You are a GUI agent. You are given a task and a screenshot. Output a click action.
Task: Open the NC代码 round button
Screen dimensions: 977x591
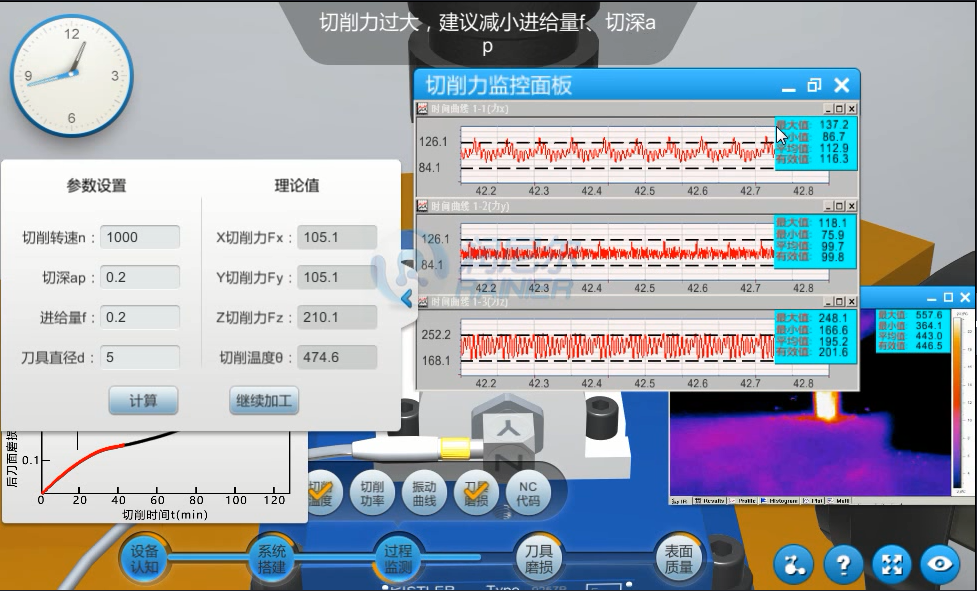click(528, 494)
